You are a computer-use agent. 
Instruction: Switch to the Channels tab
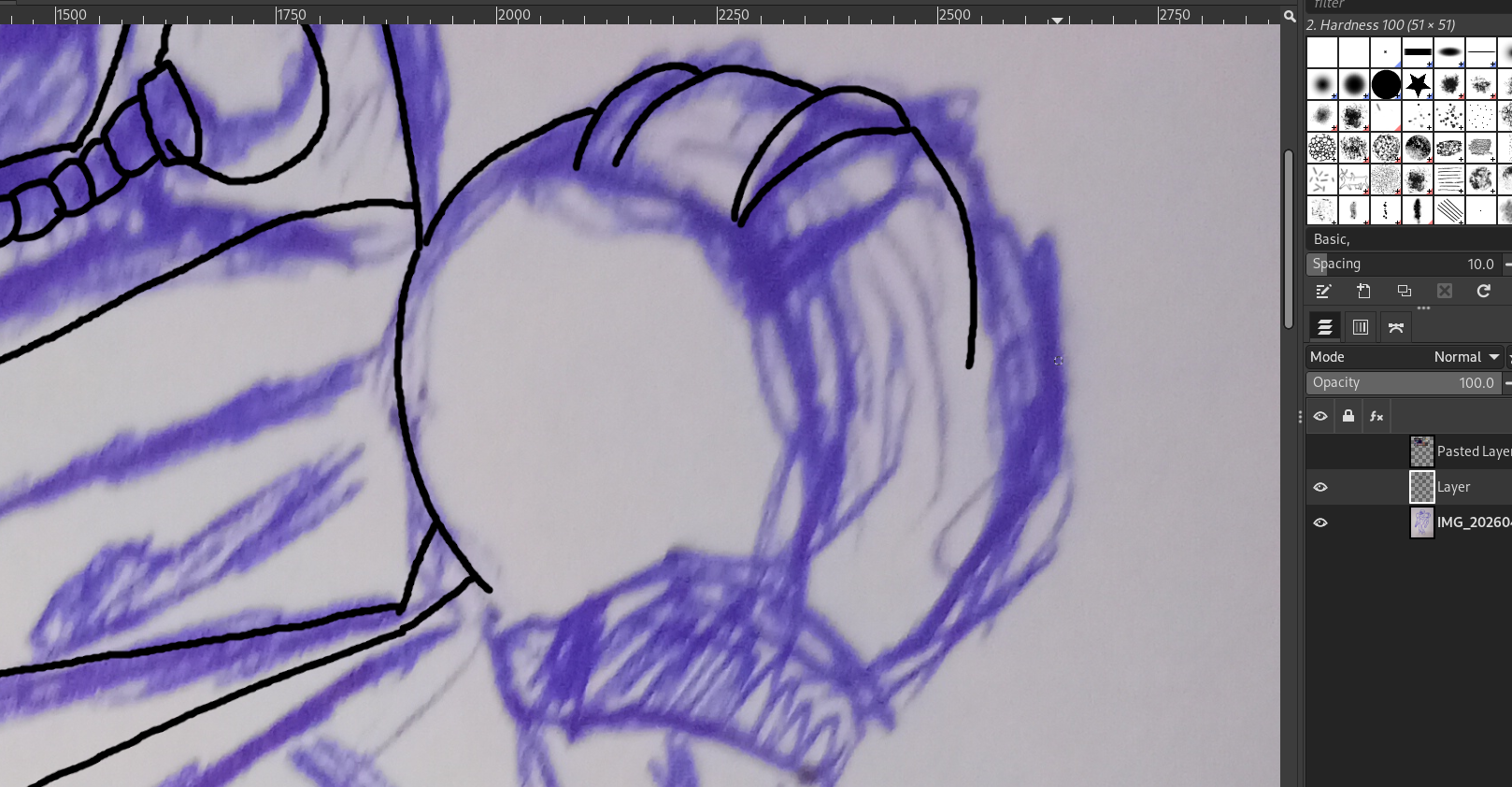1361,327
